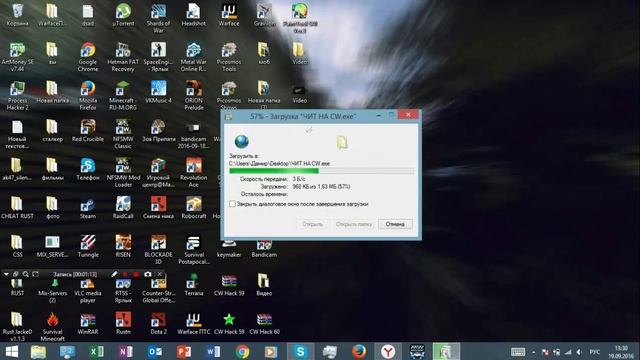640x360 pixels.
Task: Select the Revolution Ace shortcut
Action: point(193,173)
